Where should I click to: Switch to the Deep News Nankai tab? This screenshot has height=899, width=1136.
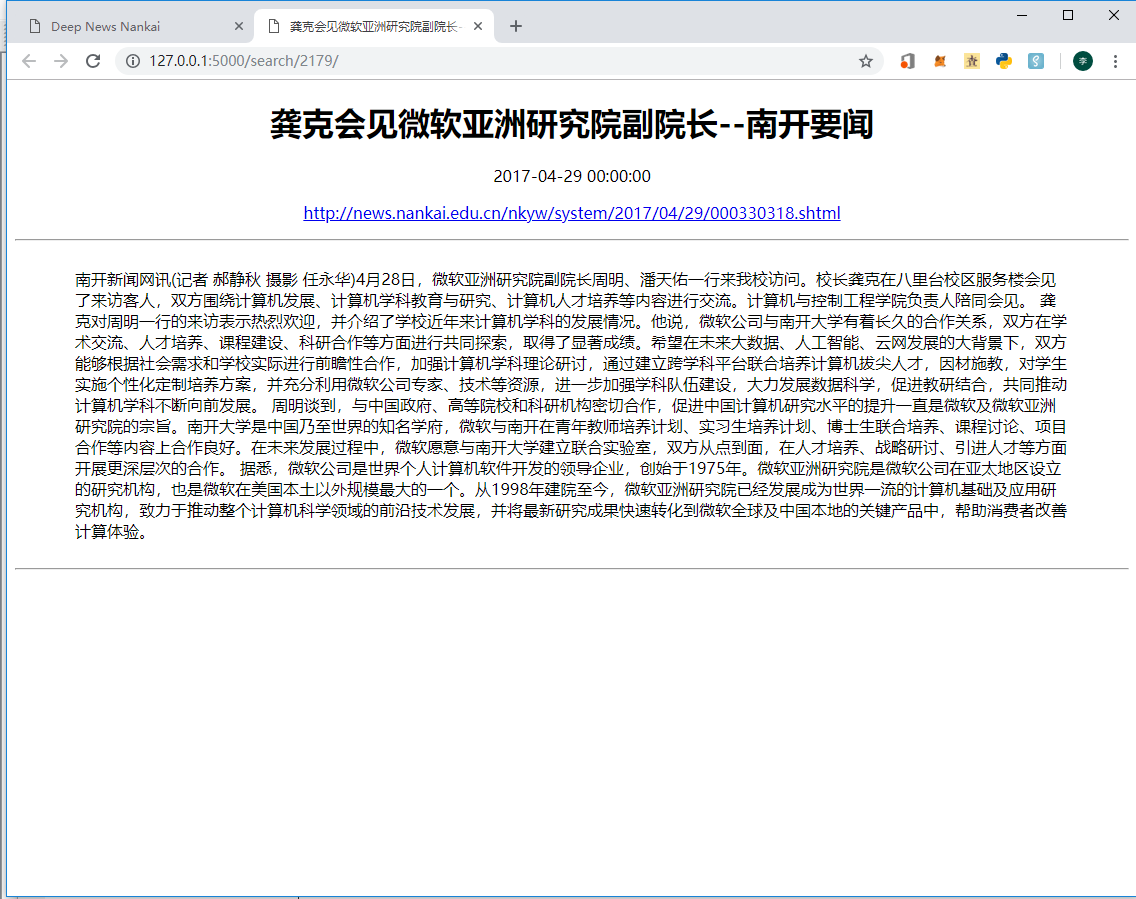pos(130,26)
